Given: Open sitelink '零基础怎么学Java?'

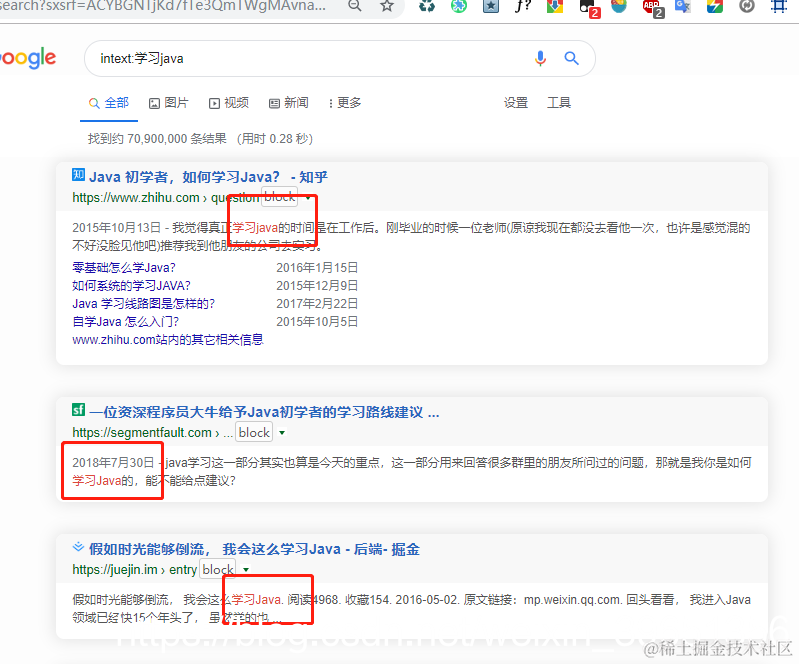Looking at the screenshot, I should coord(124,268).
